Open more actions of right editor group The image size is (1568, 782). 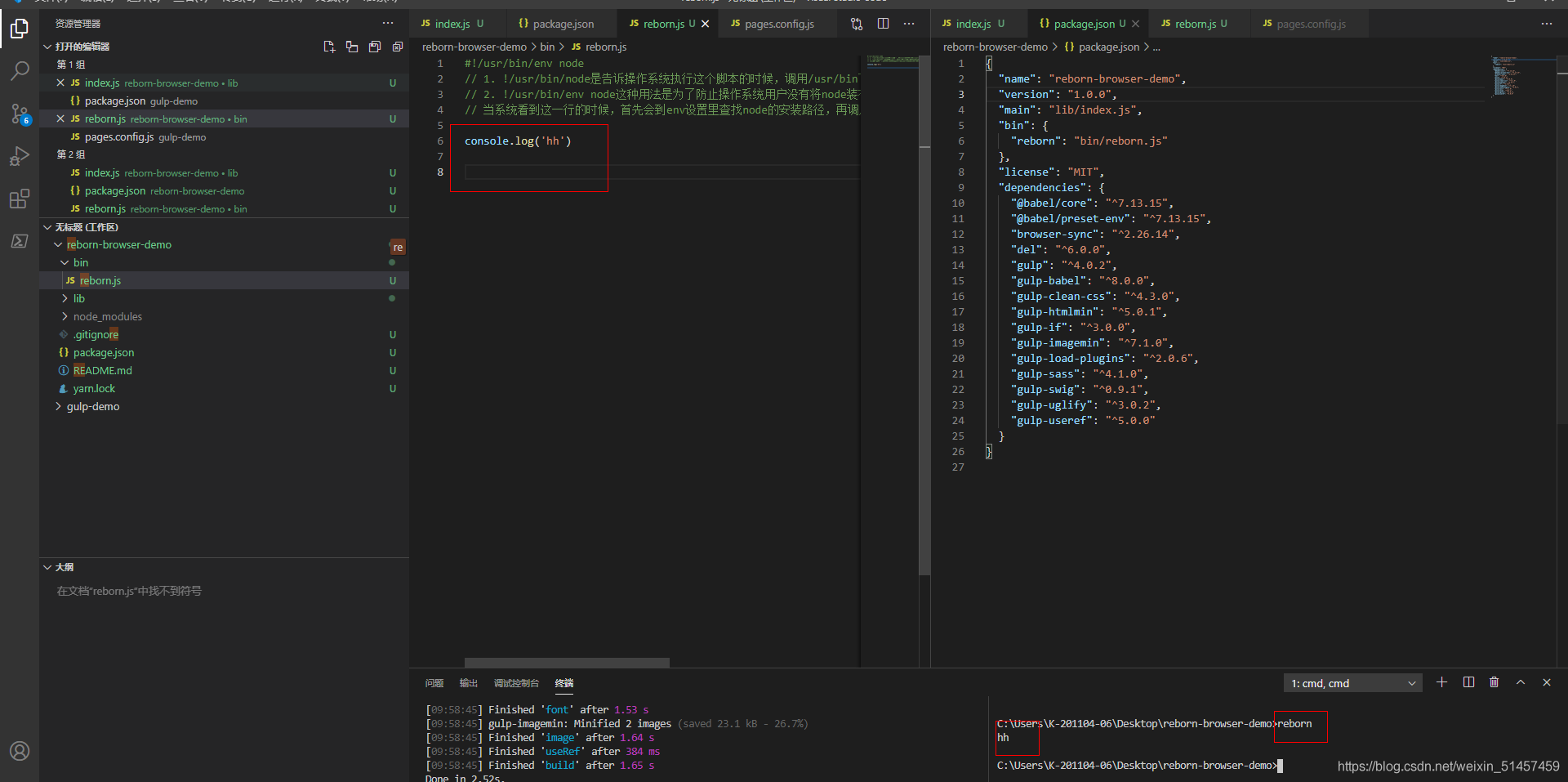pyautogui.click(x=1547, y=24)
